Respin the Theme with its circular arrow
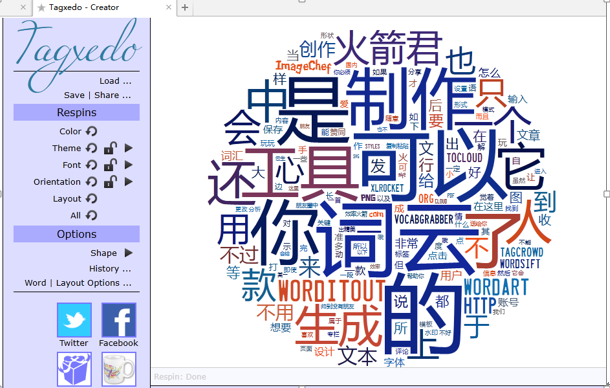 tap(91, 148)
